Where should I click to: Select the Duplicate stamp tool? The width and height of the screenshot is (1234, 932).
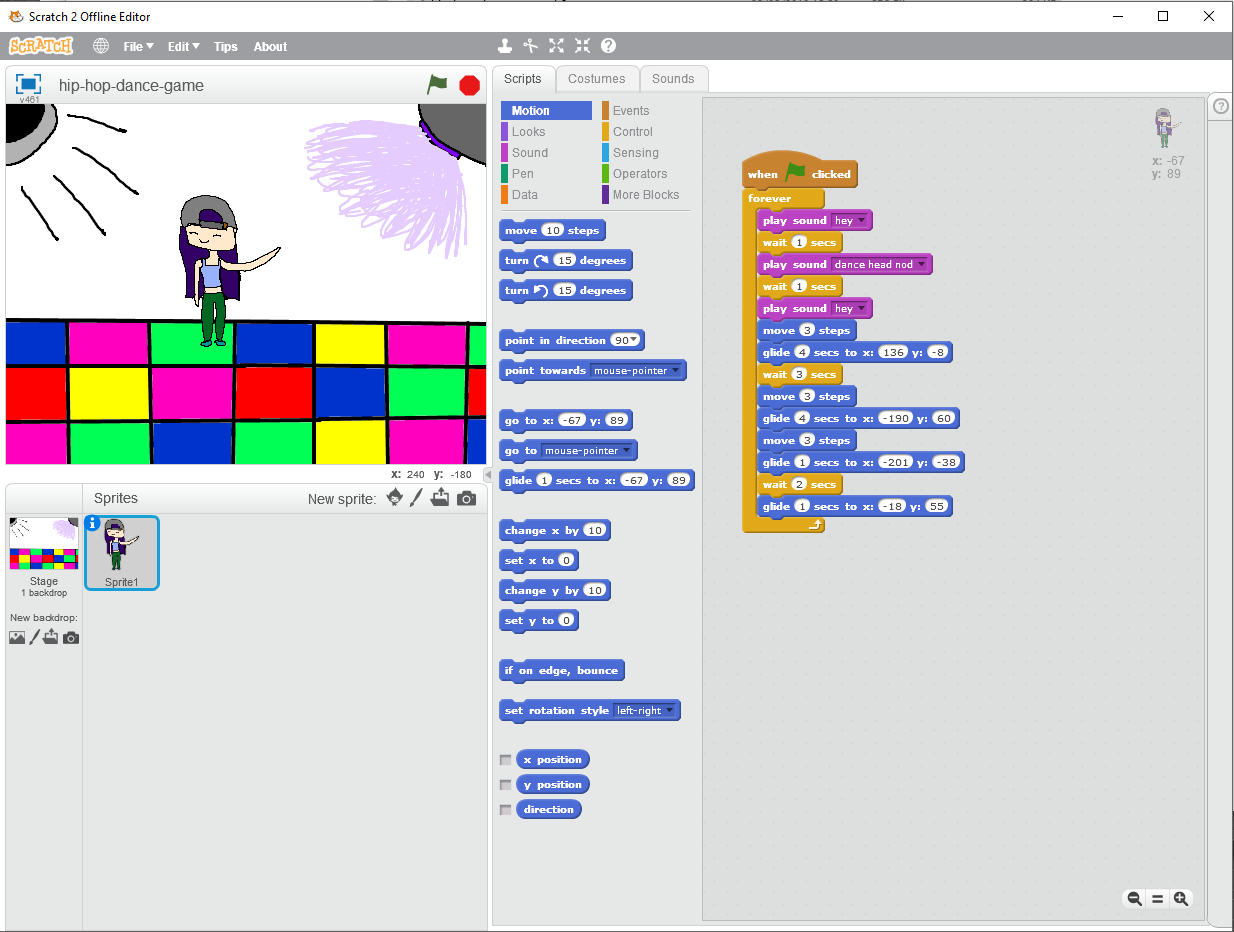point(505,46)
